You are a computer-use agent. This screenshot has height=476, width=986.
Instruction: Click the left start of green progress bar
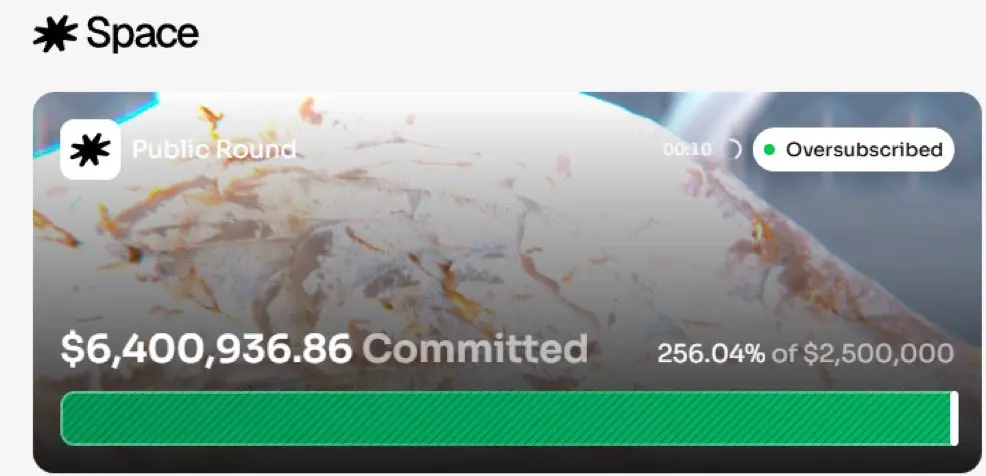(x=68, y=418)
